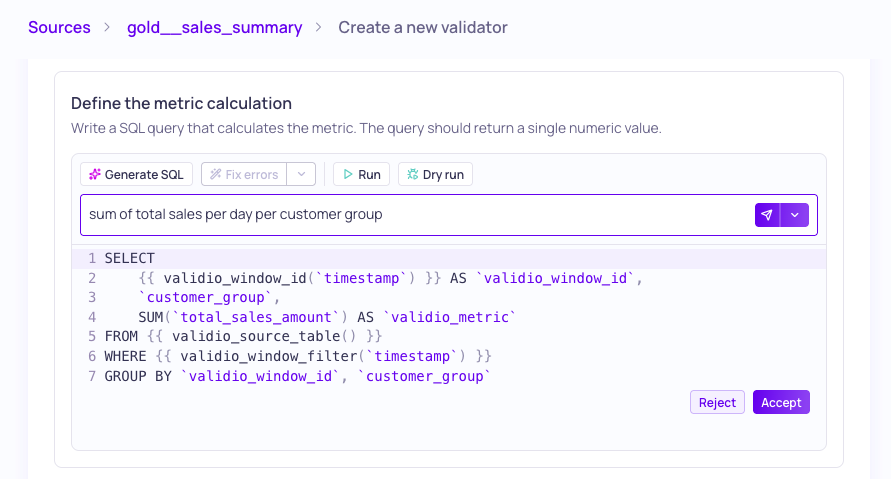Screen dimensions: 891x479
Task: Click the magic wand Fix errors icon
Action: click(x=215, y=174)
